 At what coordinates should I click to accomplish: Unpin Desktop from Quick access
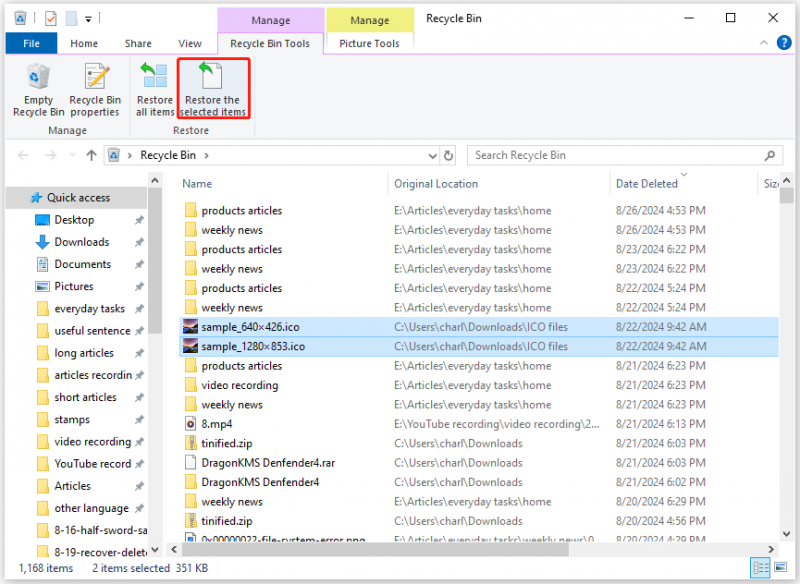pyautogui.click(x=139, y=220)
